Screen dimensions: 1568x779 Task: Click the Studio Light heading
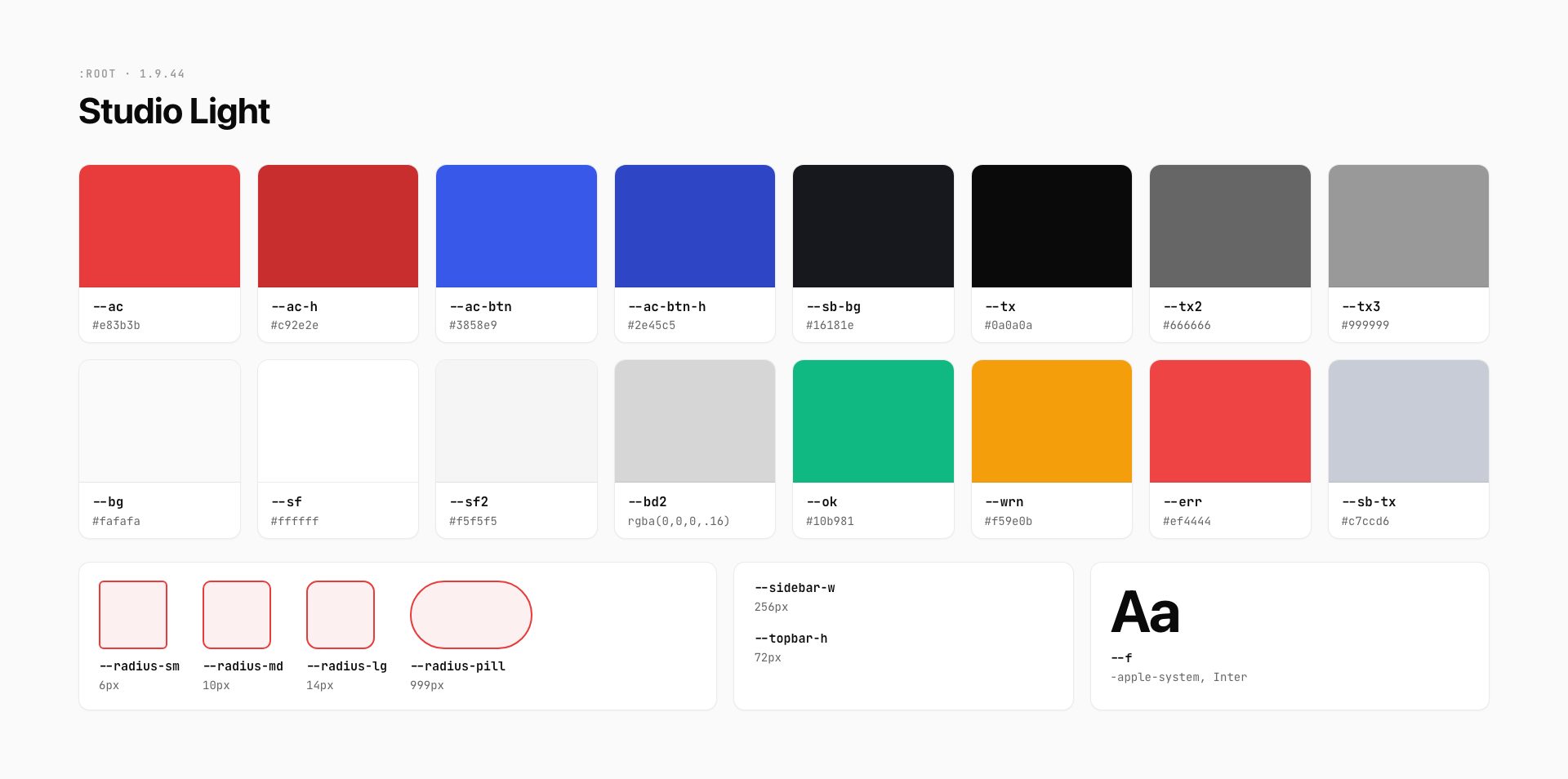[174, 111]
